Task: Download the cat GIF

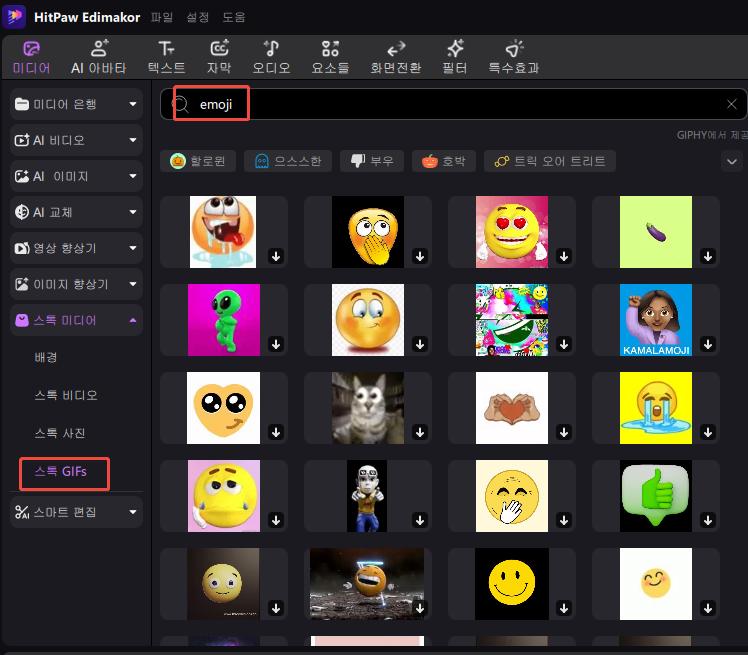Action: [x=420, y=432]
